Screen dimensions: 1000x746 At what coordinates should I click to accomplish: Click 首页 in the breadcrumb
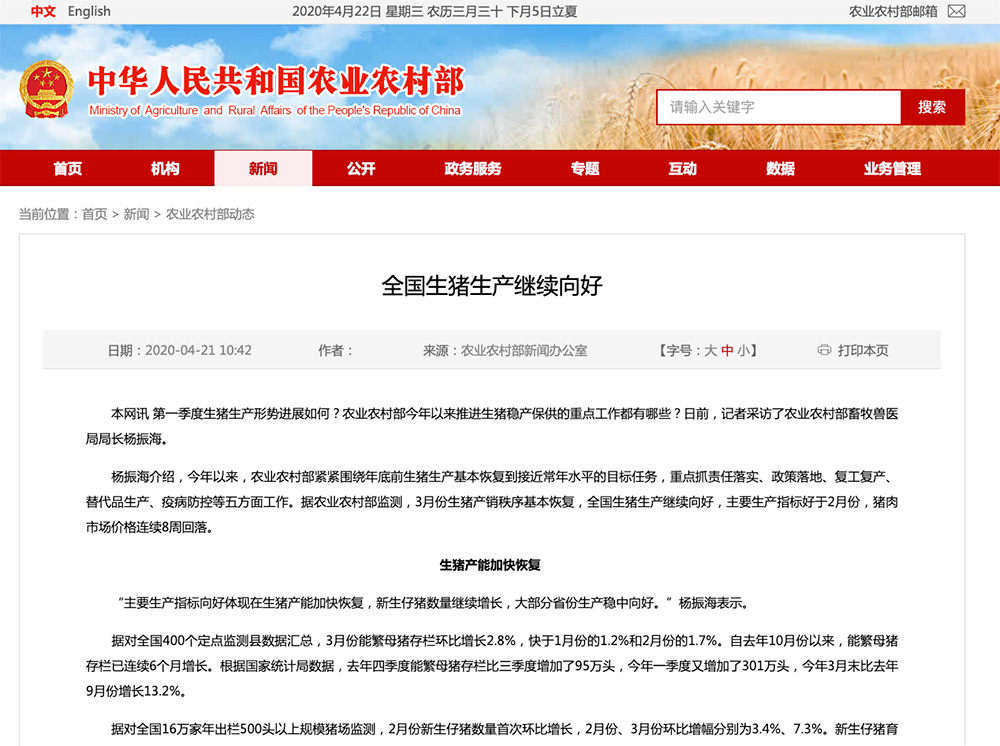pos(94,214)
